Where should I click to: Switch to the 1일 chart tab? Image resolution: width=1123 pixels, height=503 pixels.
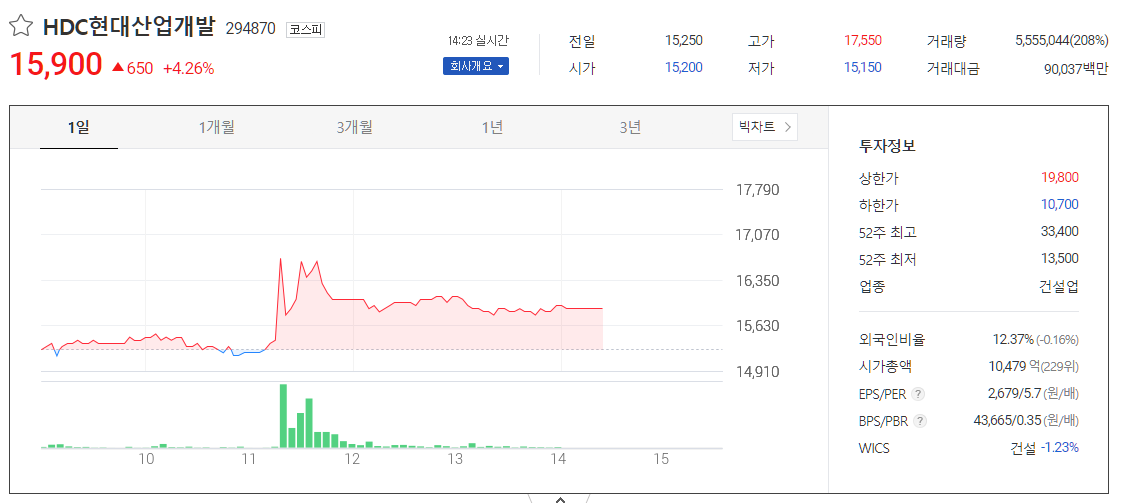pos(79,127)
